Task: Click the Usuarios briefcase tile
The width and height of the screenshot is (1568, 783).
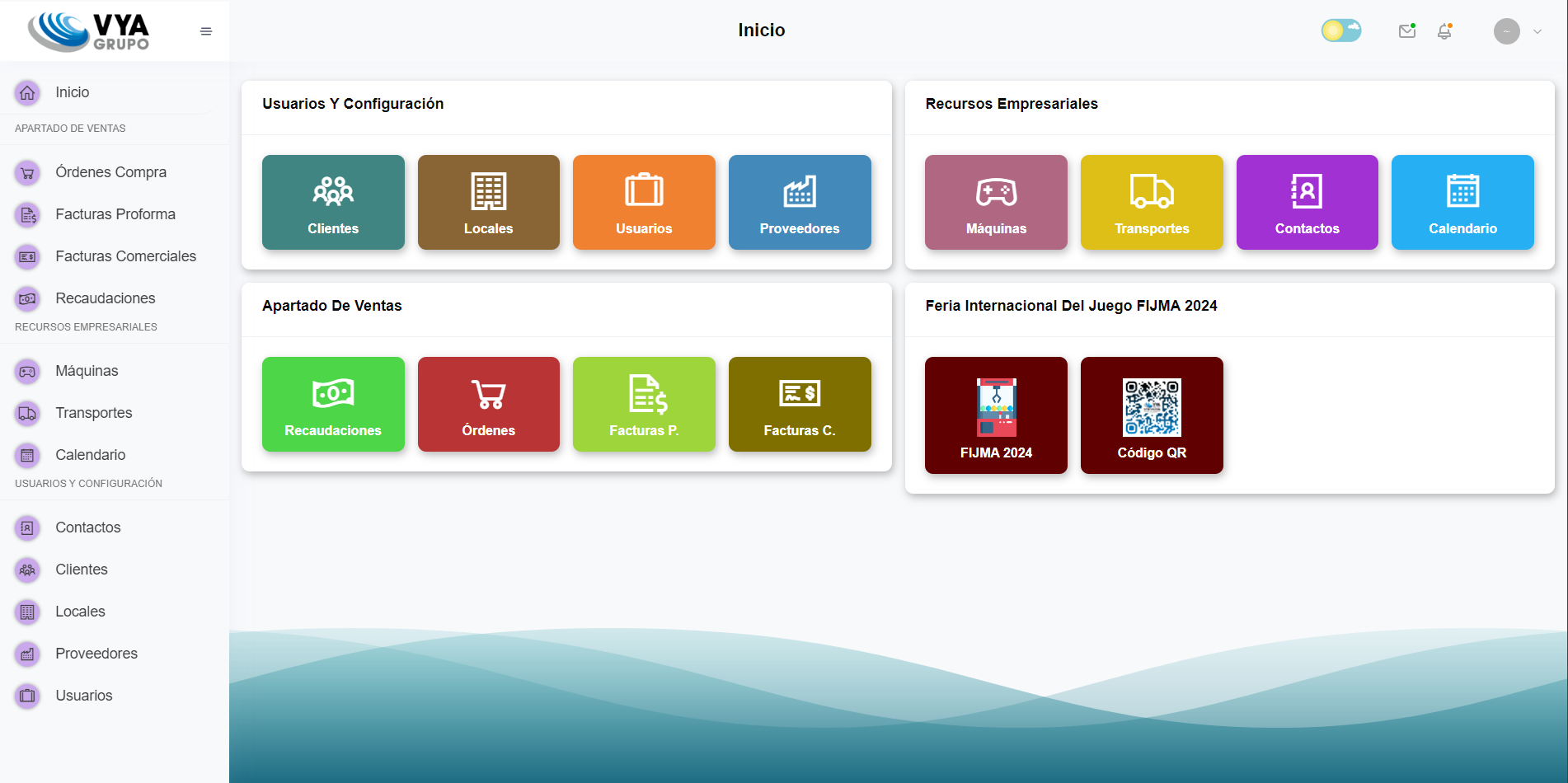Action: point(644,202)
